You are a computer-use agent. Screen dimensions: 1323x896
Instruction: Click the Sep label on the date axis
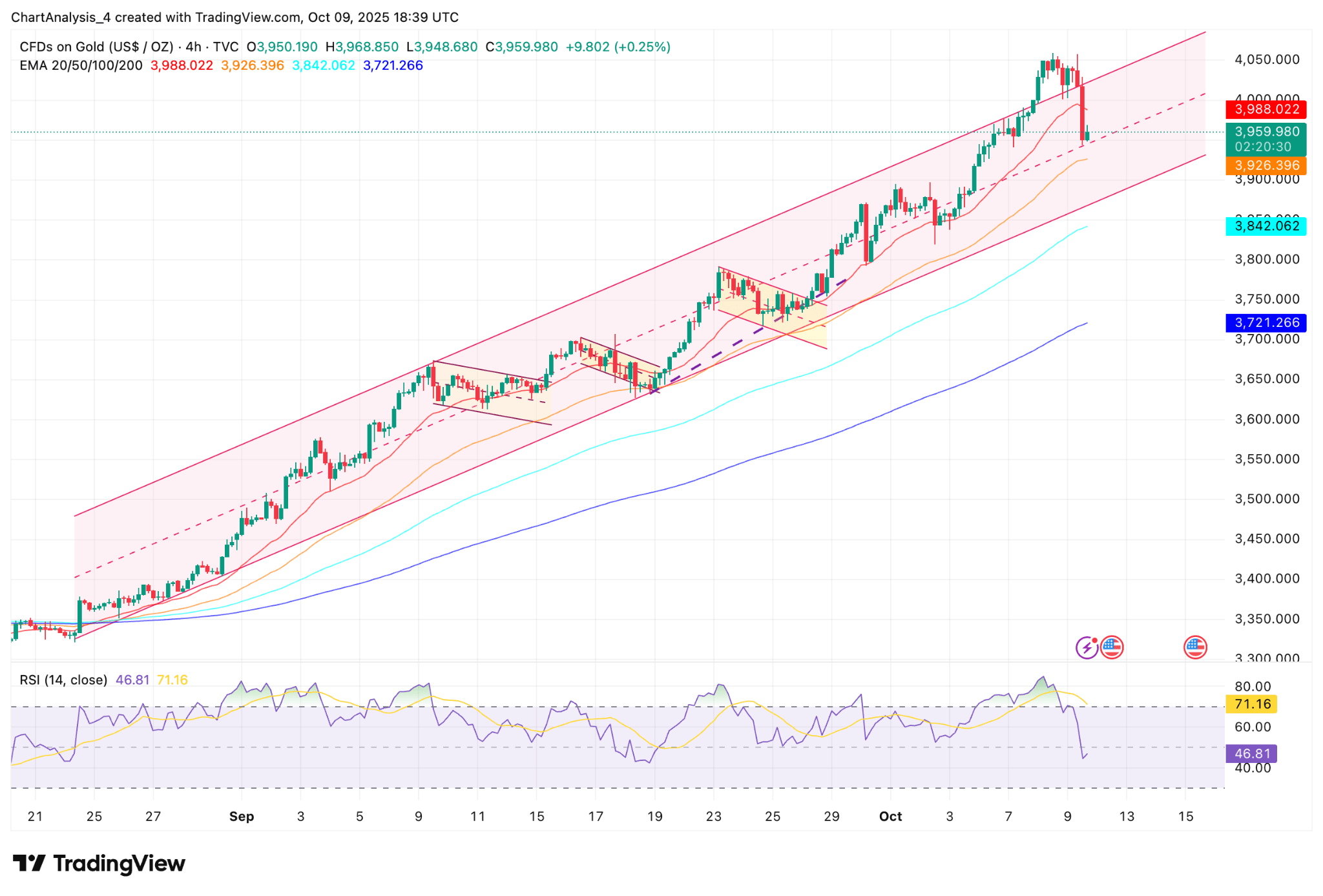coord(242,816)
